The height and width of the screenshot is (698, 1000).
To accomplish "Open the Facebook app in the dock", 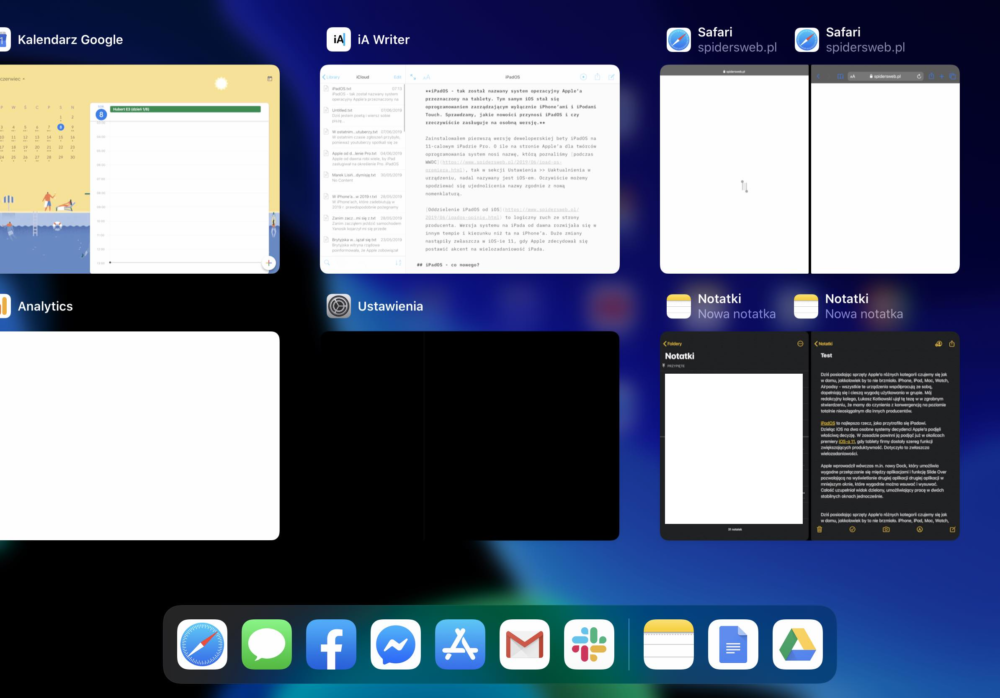I will click(331, 644).
